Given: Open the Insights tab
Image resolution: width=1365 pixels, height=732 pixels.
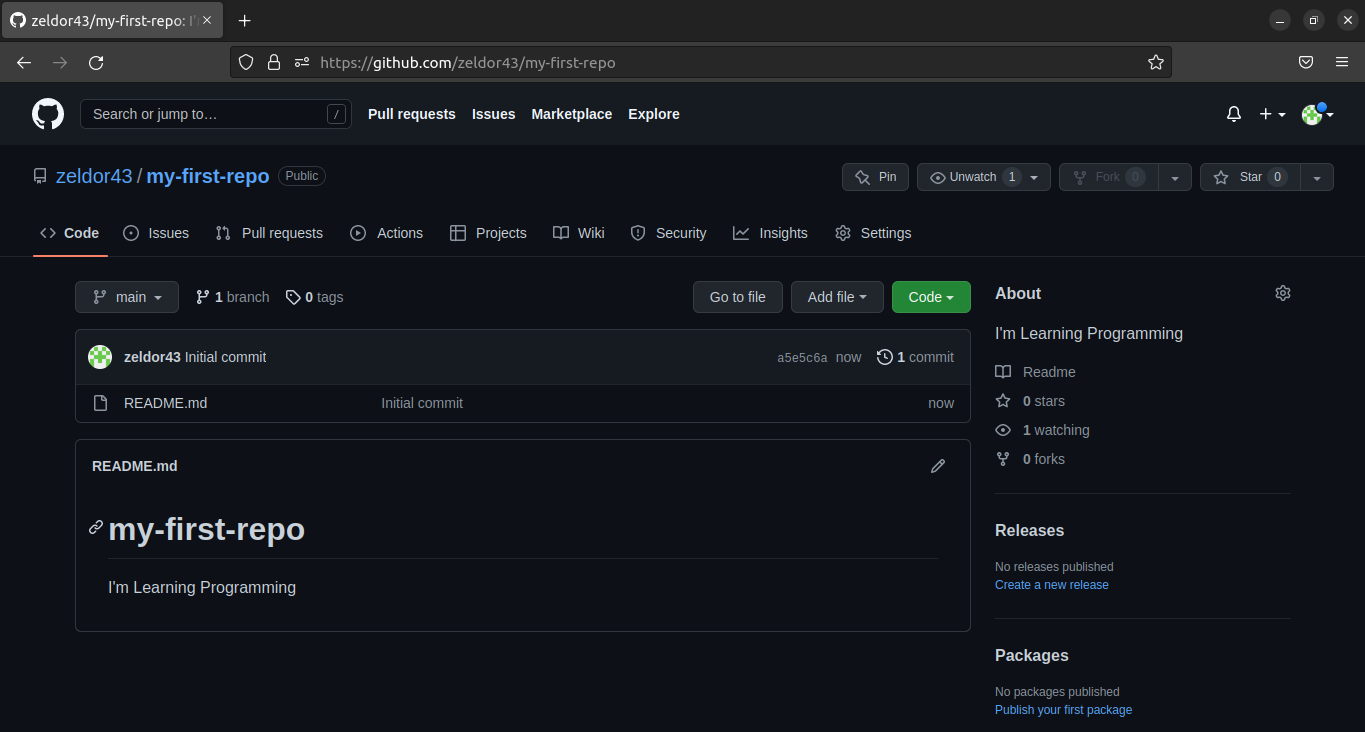Looking at the screenshot, I should pyautogui.click(x=770, y=233).
